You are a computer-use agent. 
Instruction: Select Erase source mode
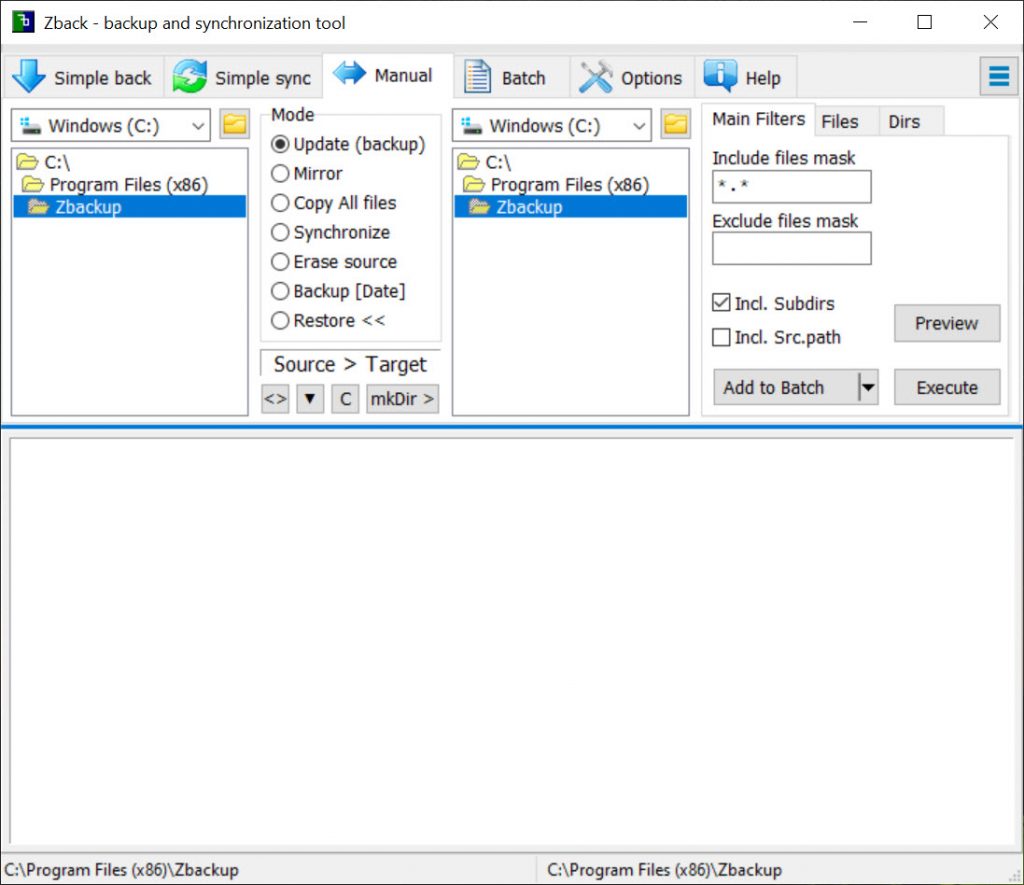coord(334,261)
